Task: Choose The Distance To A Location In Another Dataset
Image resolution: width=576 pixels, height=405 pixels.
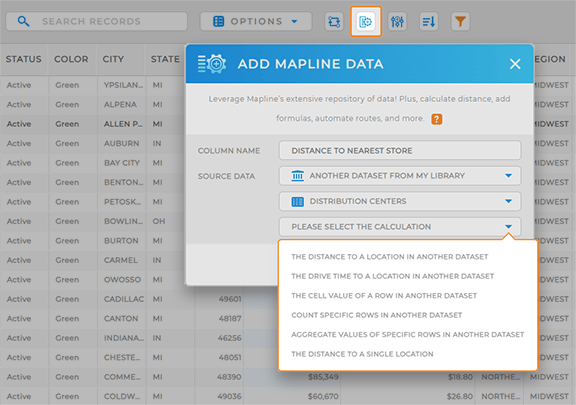Action: [x=389, y=257]
